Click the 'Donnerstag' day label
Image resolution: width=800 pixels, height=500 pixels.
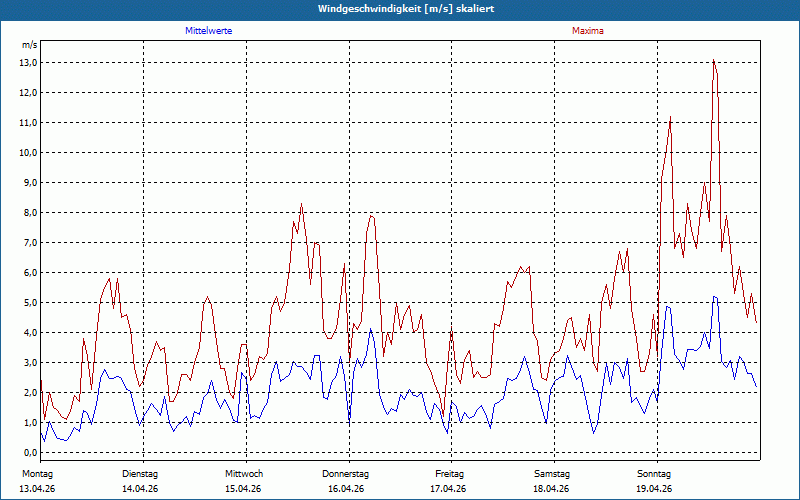pos(345,474)
